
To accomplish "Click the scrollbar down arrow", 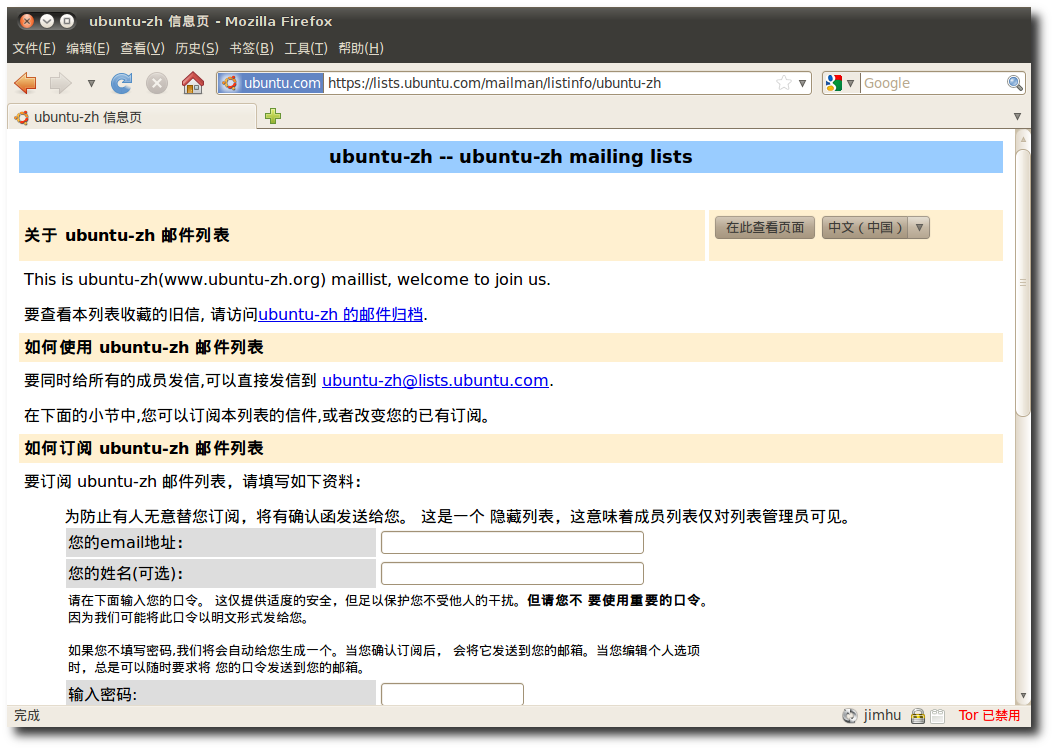I will (x=1023, y=696).
